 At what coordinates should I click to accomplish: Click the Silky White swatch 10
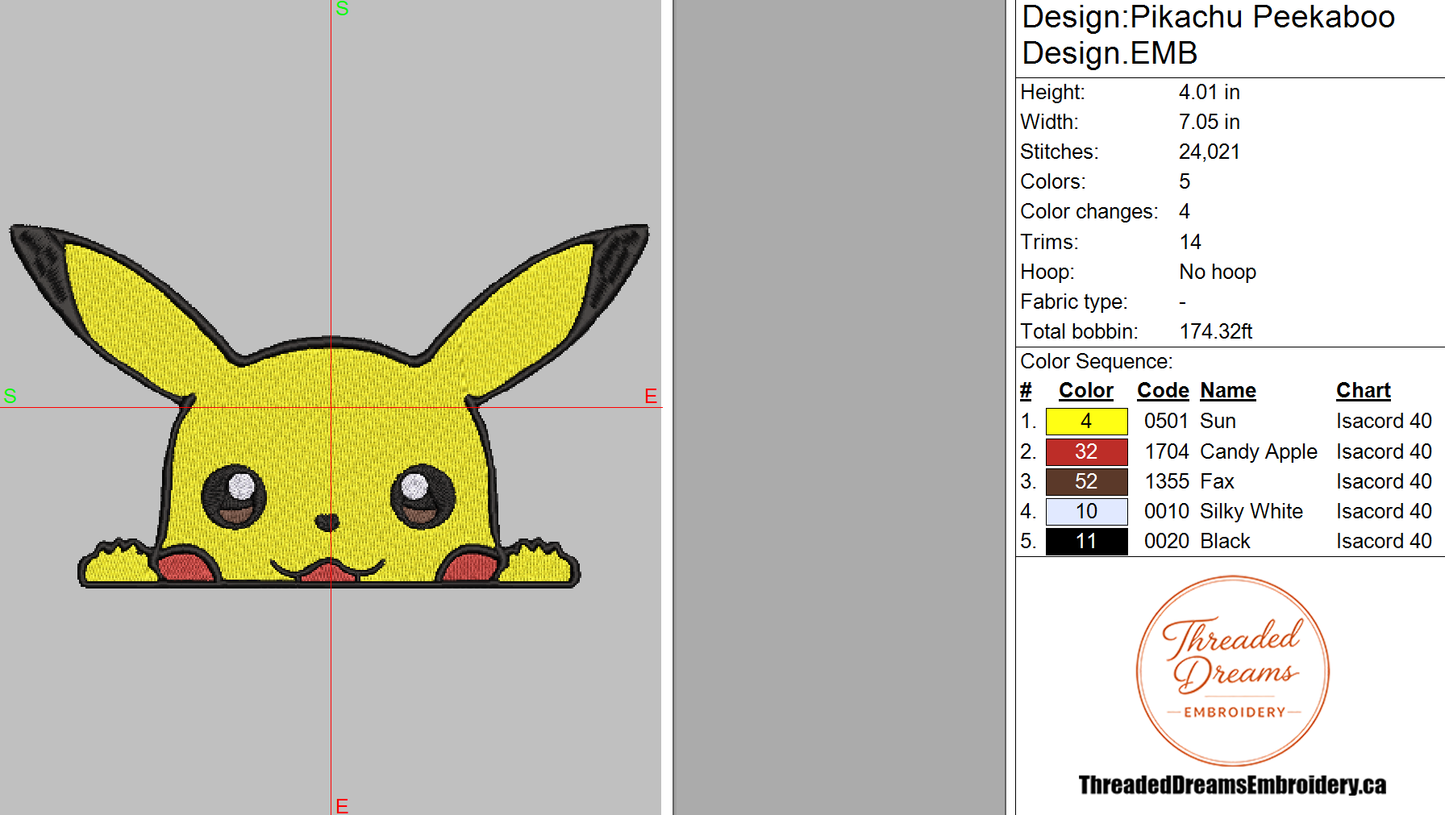(1086, 511)
